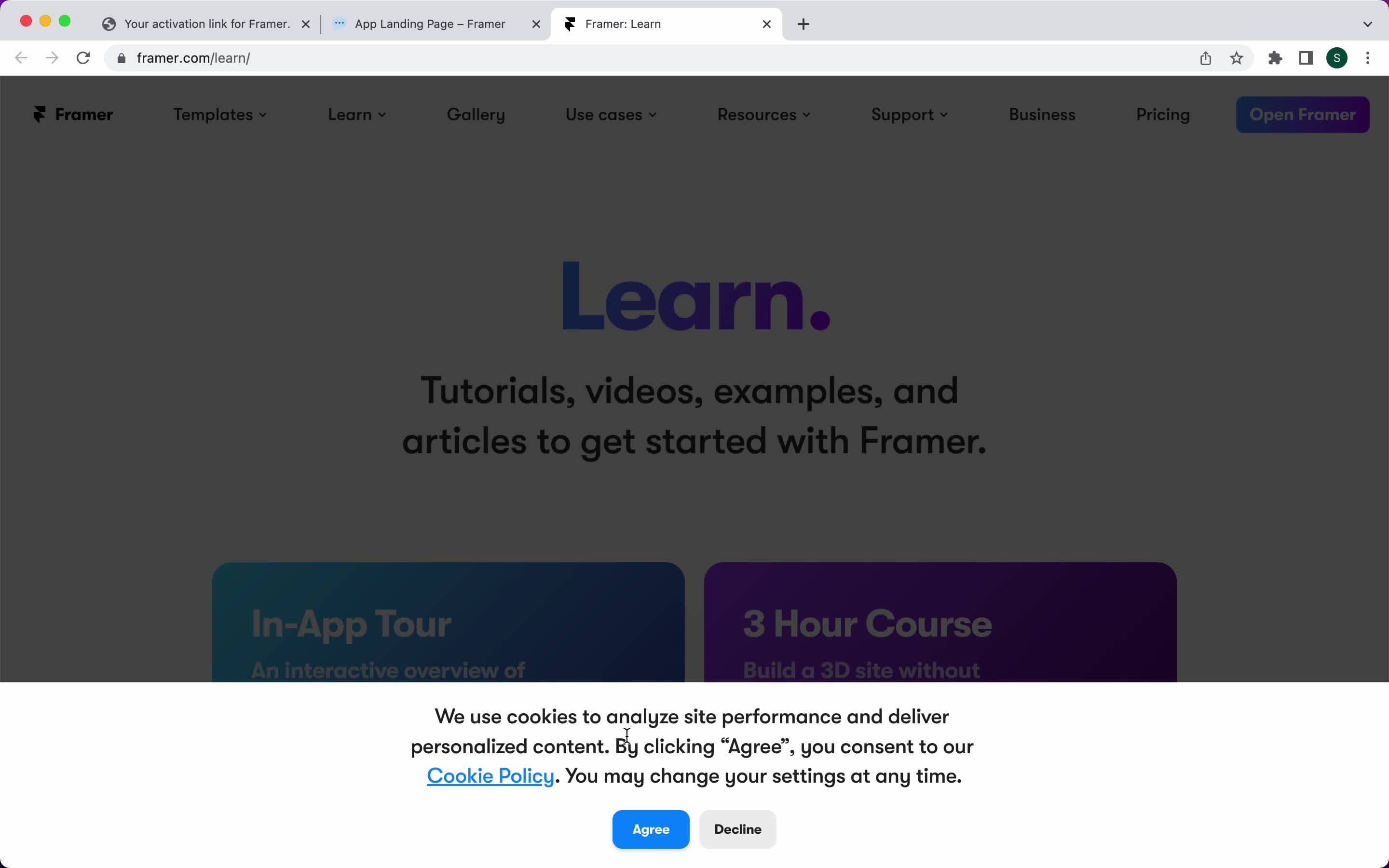Open the Resources menu
This screenshot has height=868, width=1389.
pos(762,114)
